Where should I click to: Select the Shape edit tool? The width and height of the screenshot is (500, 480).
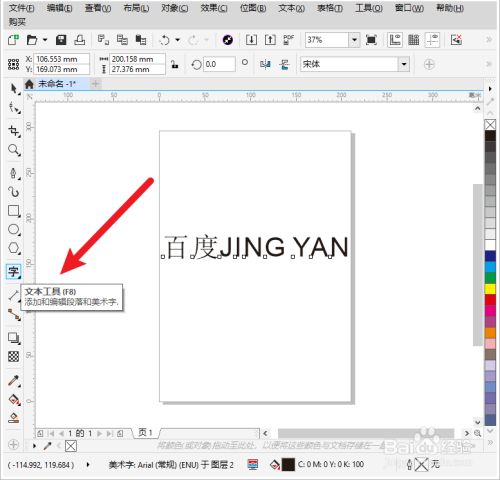(14, 108)
